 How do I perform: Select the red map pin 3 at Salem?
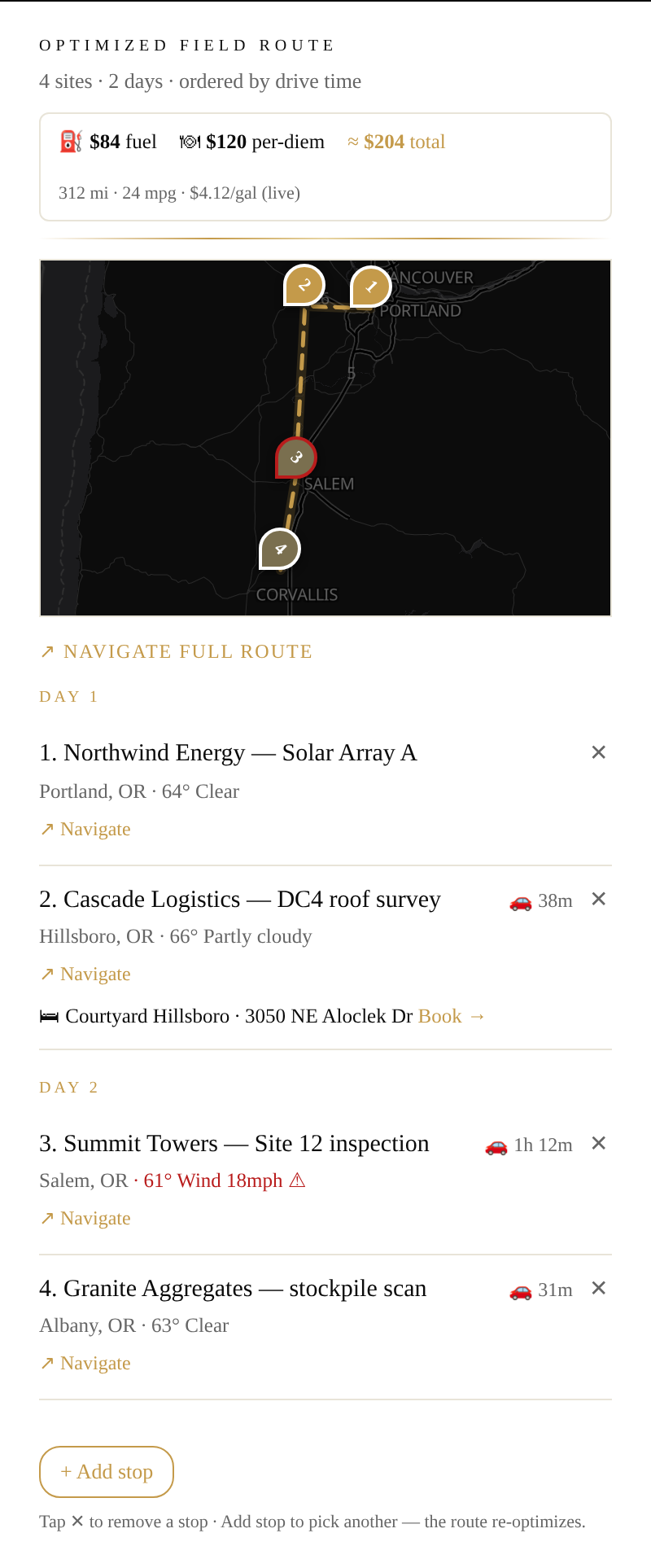(296, 458)
